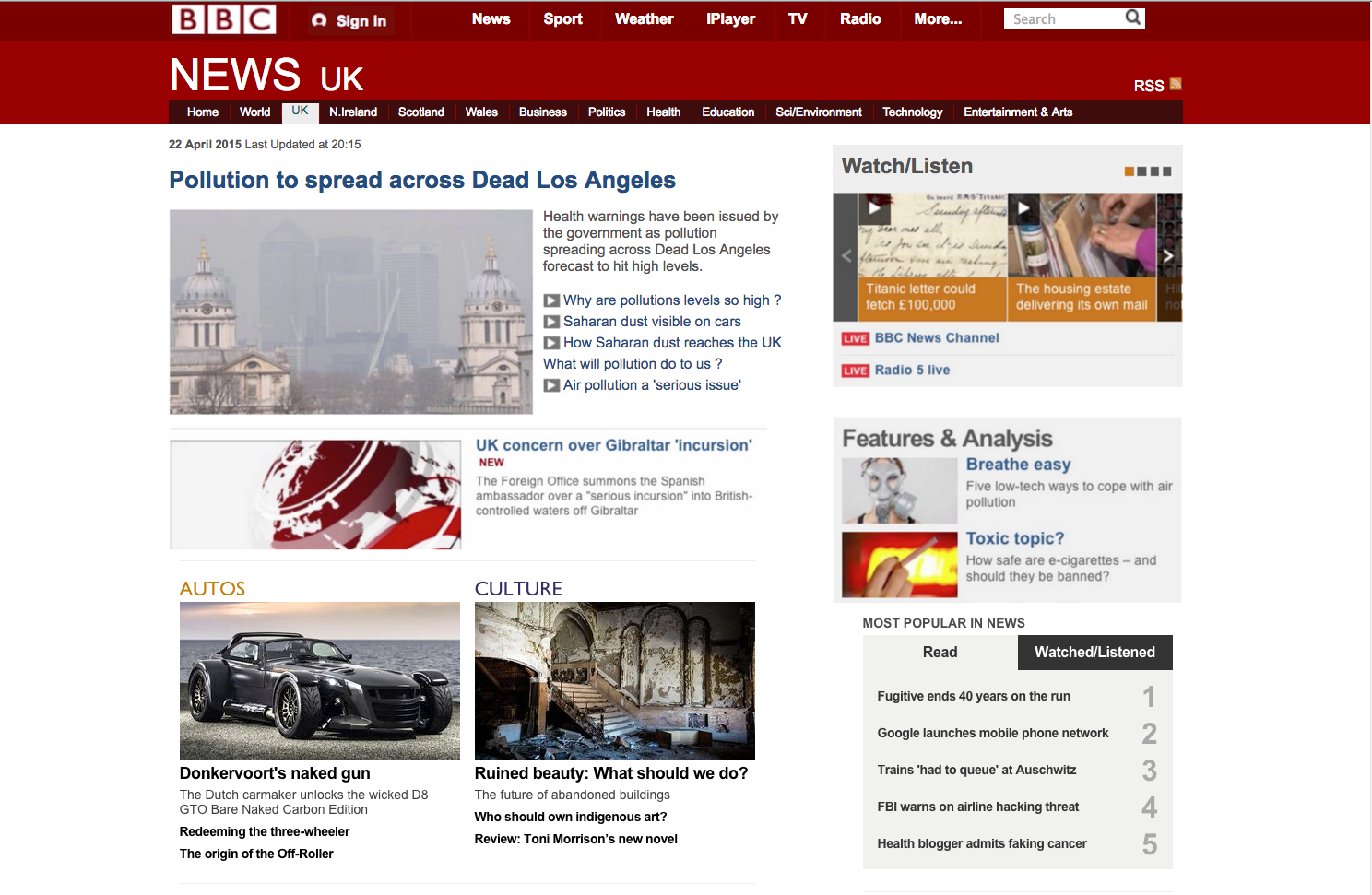This screenshot has width=1372, height=895.
Task: Play the housing estate mail video
Action: tap(1024, 208)
